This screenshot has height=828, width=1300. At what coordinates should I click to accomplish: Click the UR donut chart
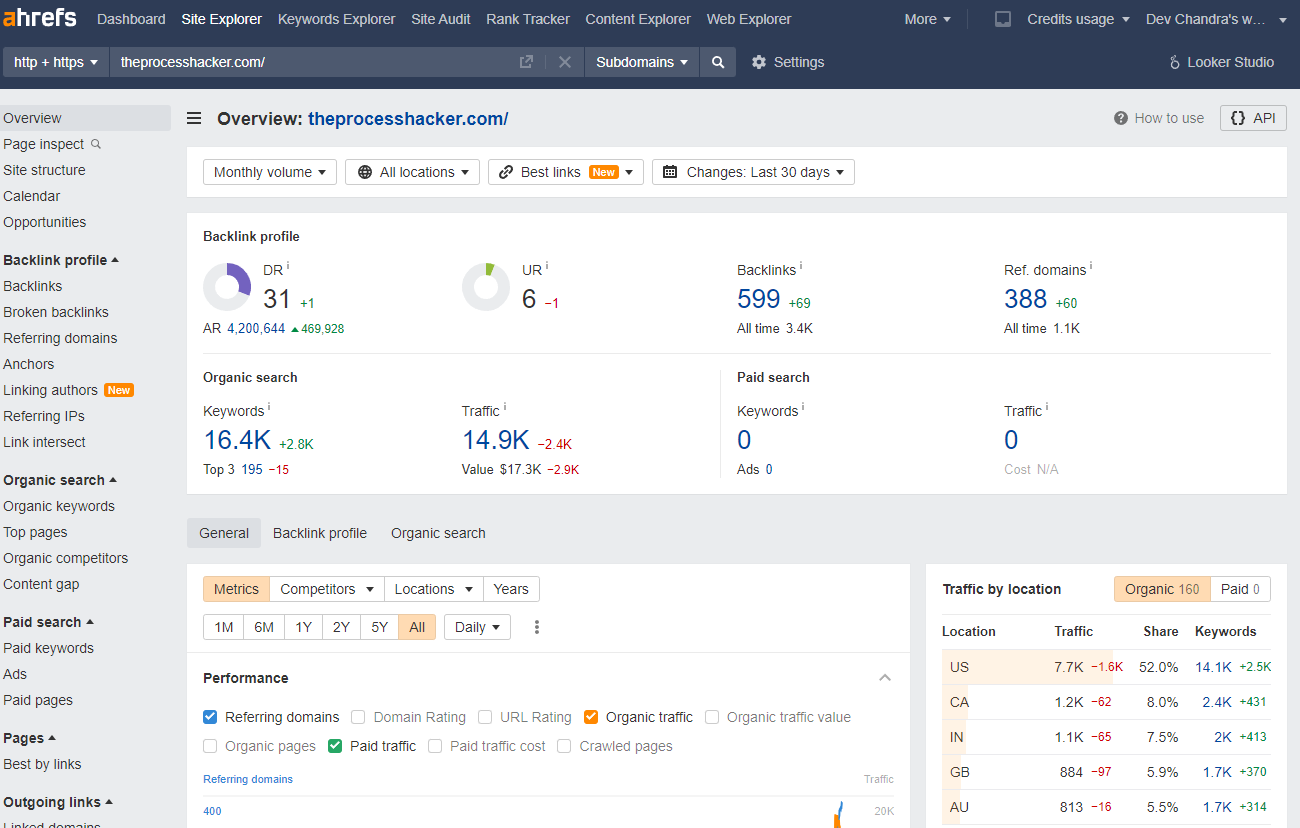click(486, 287)
